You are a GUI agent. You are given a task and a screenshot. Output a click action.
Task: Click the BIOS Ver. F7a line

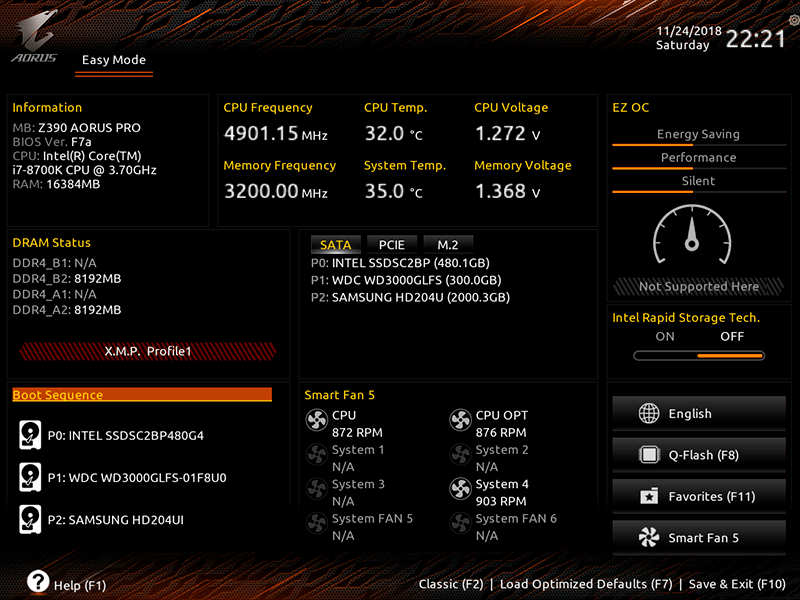click(x=52, y=142)
